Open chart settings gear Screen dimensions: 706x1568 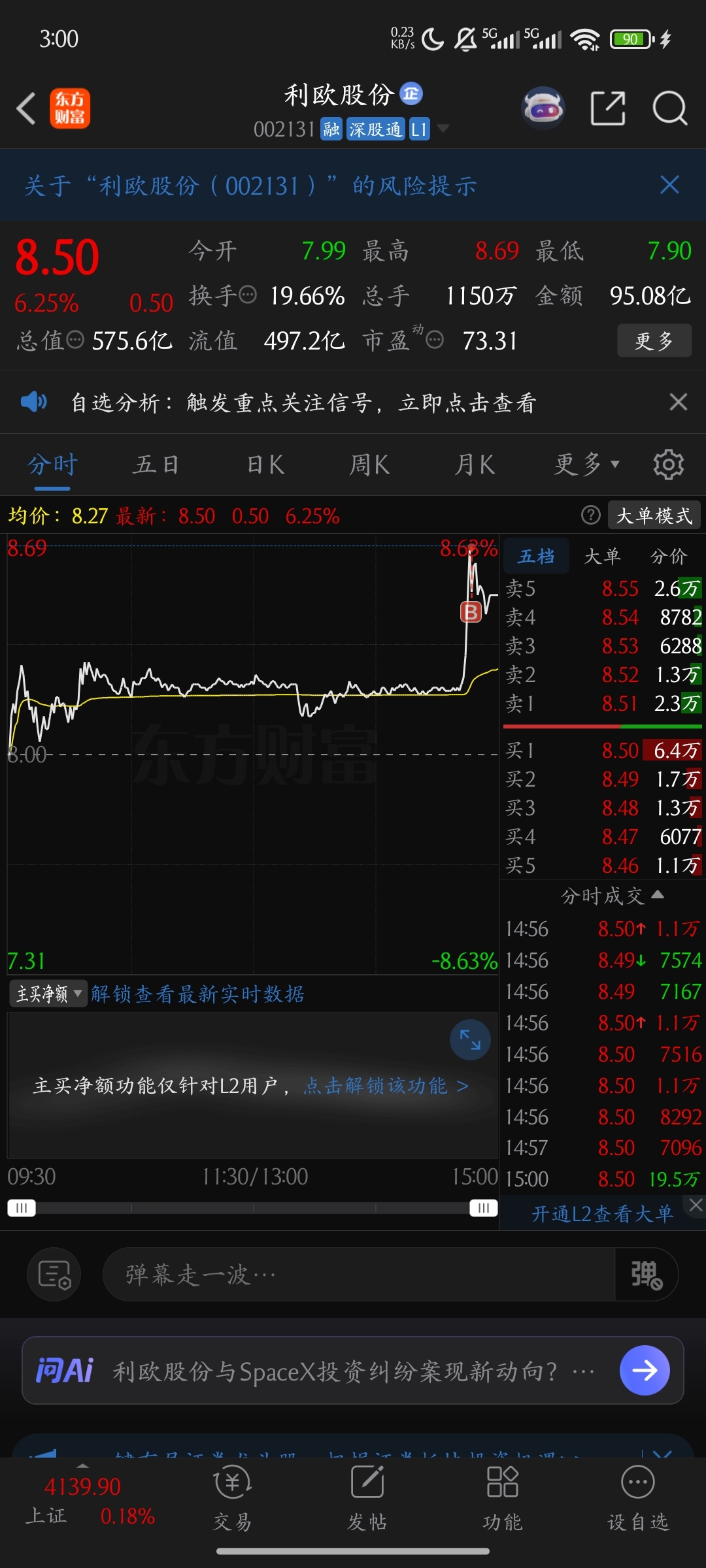668,465
